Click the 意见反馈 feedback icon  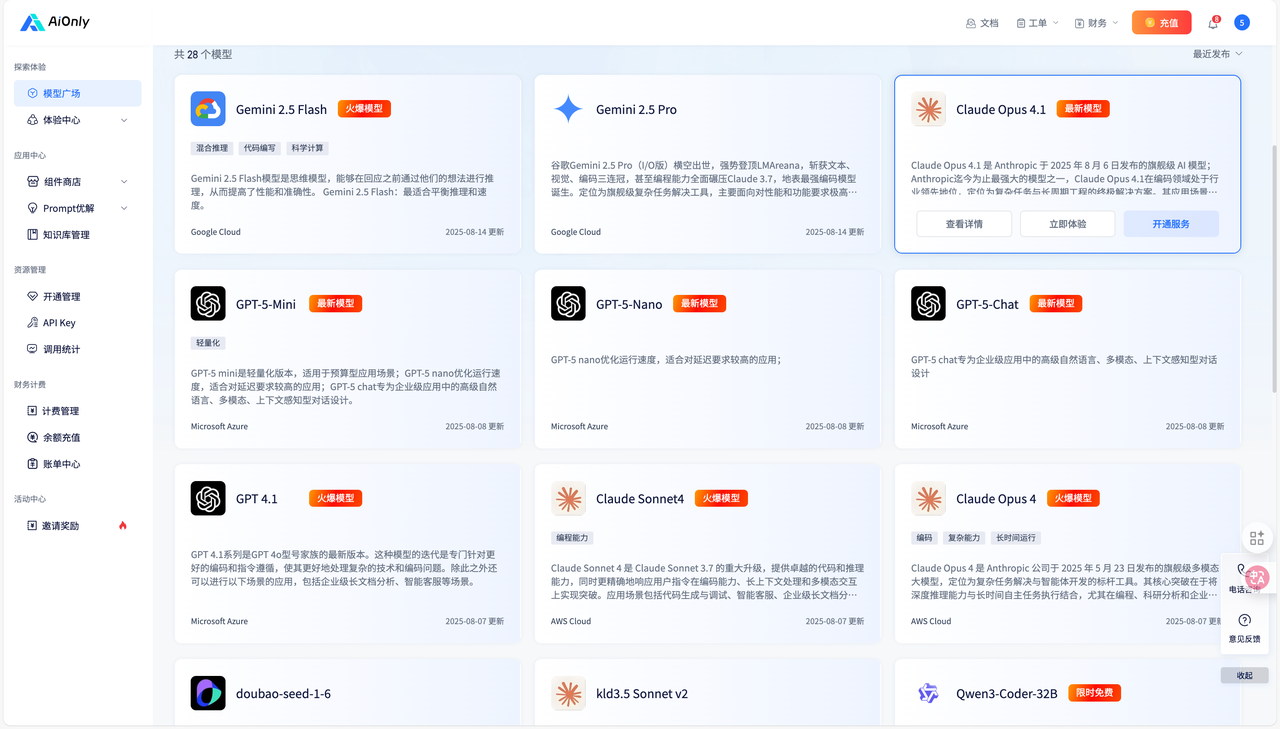(x=1245, y=620)
